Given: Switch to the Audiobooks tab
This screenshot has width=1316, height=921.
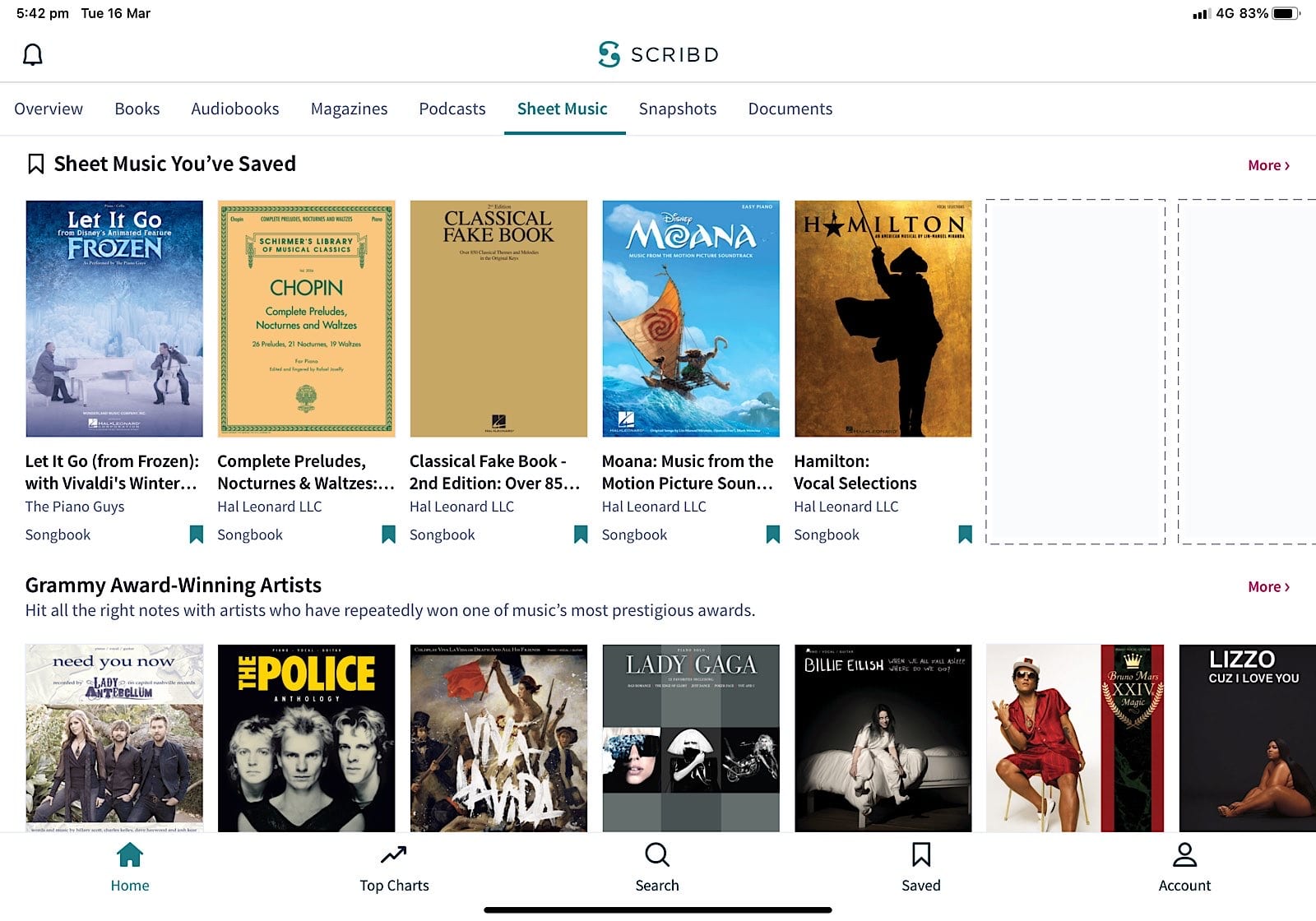Looking at the screenshot, I should 235,109.
